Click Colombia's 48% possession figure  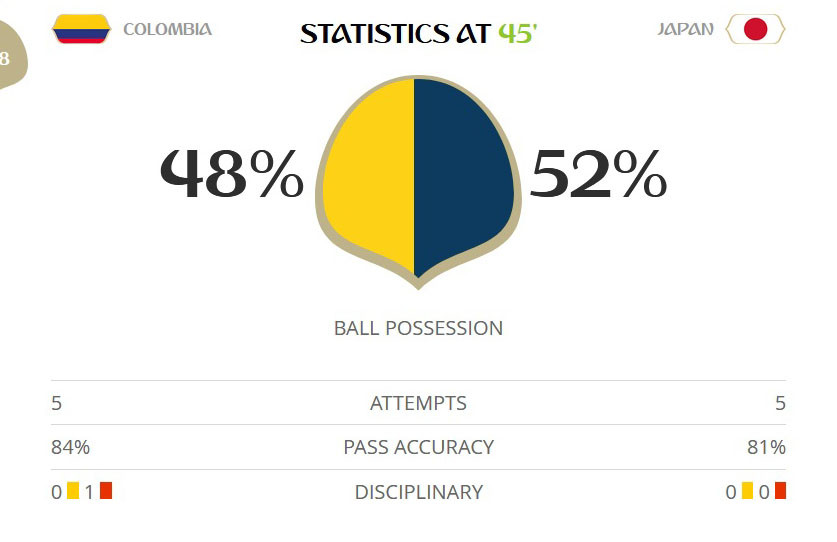pos(232,176)
